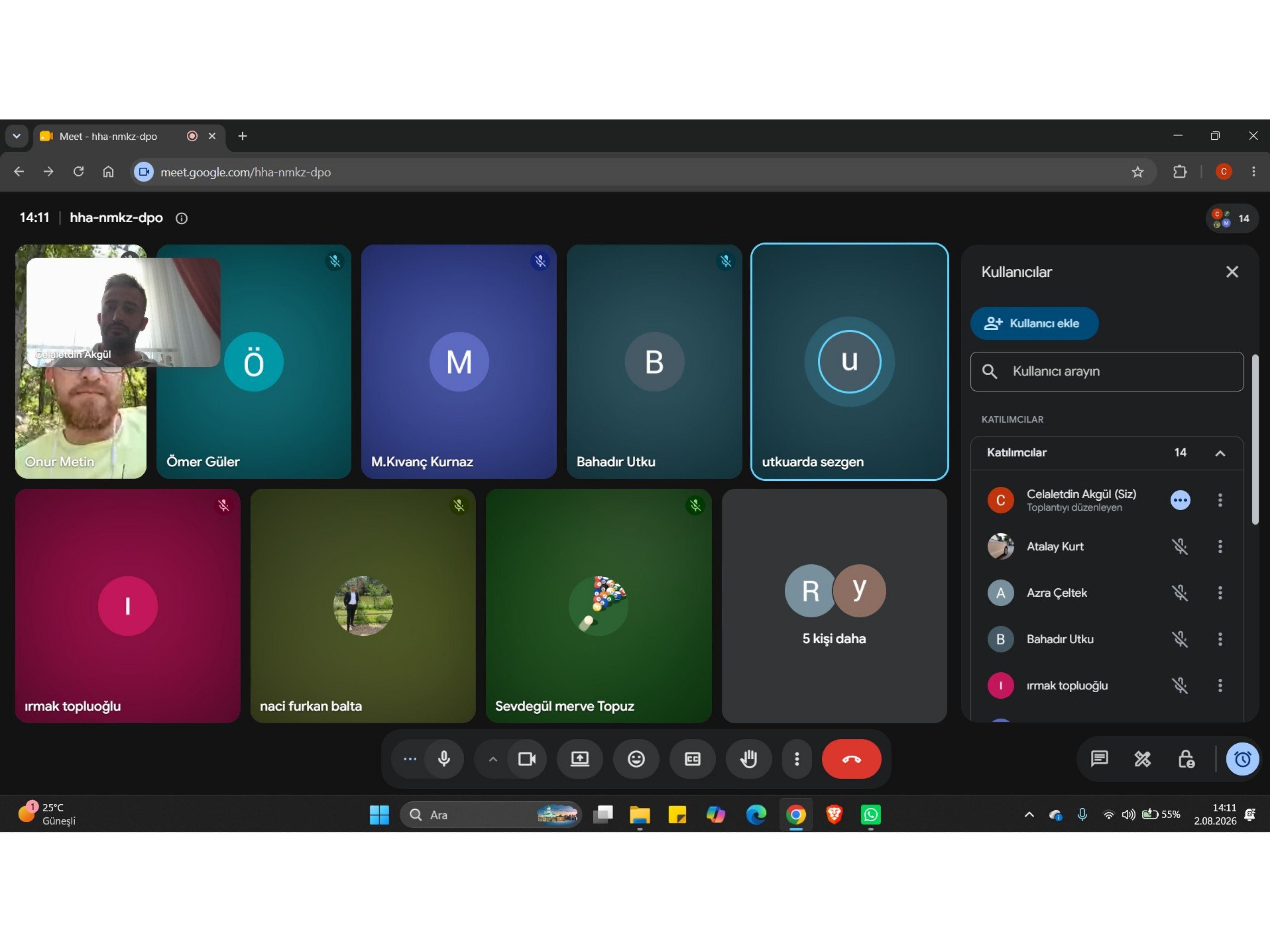Toggle the microphone in the call controls

444,759
